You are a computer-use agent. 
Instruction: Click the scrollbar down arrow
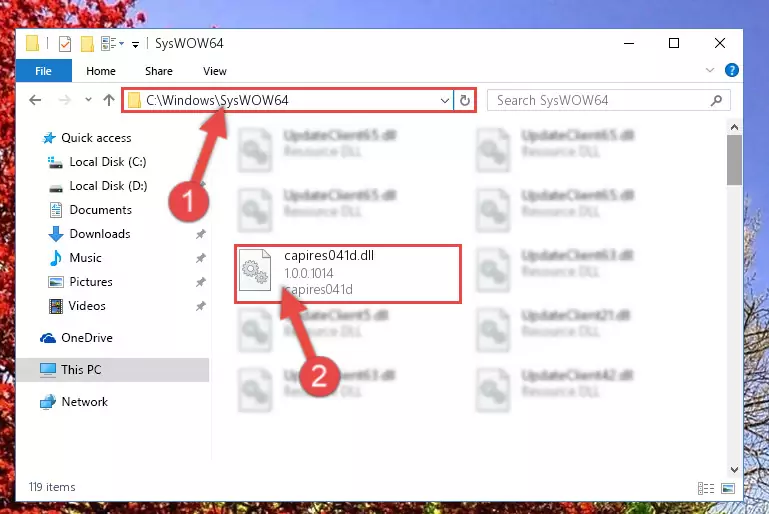[x=734, y=469]
